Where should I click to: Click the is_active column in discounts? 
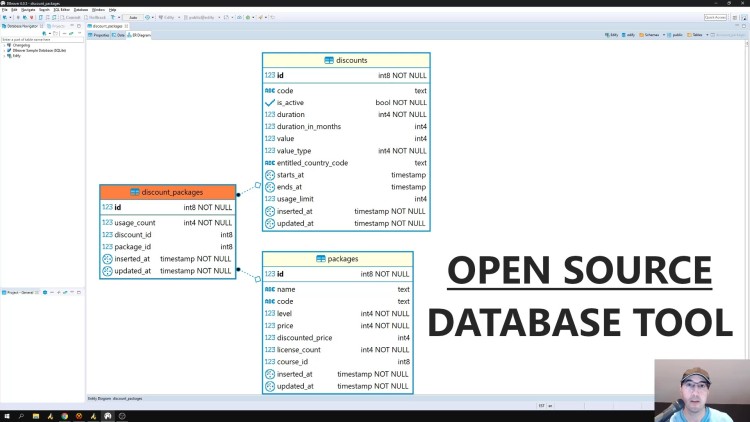click(346, 102)
